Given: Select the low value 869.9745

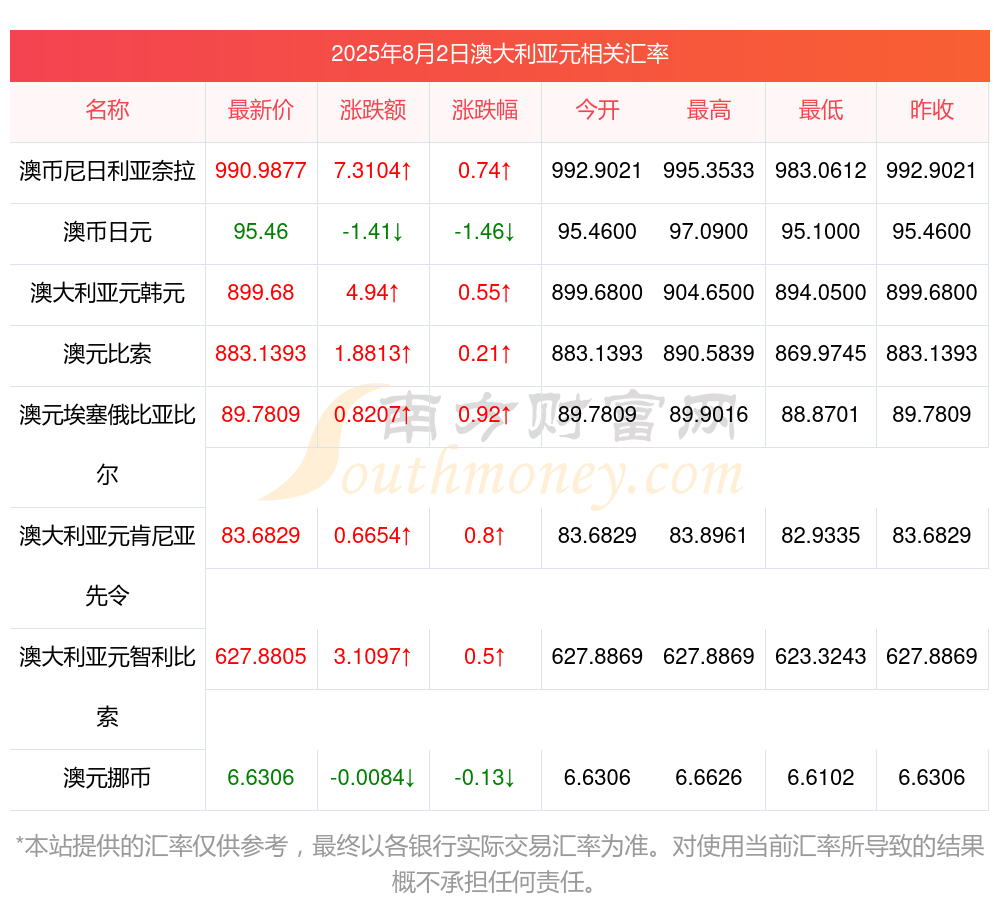Looking at the screenshot, I should click(x=821, y=353).
